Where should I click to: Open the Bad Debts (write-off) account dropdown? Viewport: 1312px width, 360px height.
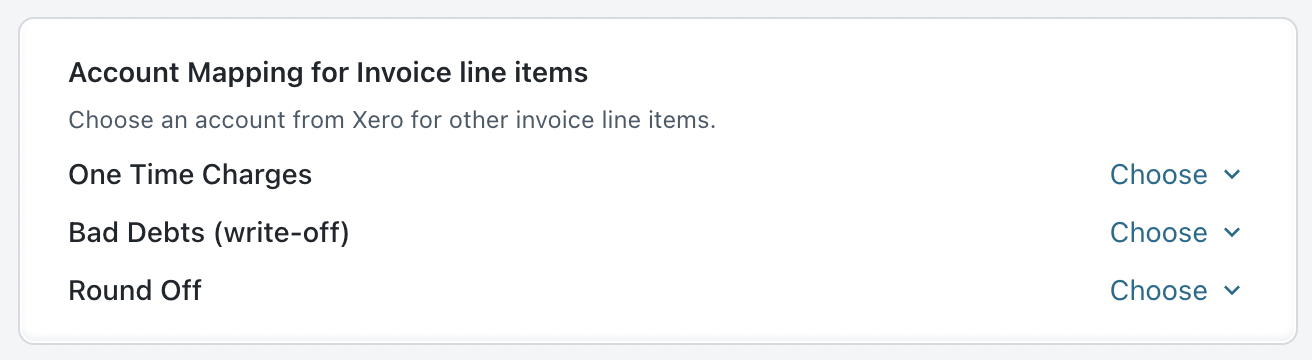pos(1176,233)
